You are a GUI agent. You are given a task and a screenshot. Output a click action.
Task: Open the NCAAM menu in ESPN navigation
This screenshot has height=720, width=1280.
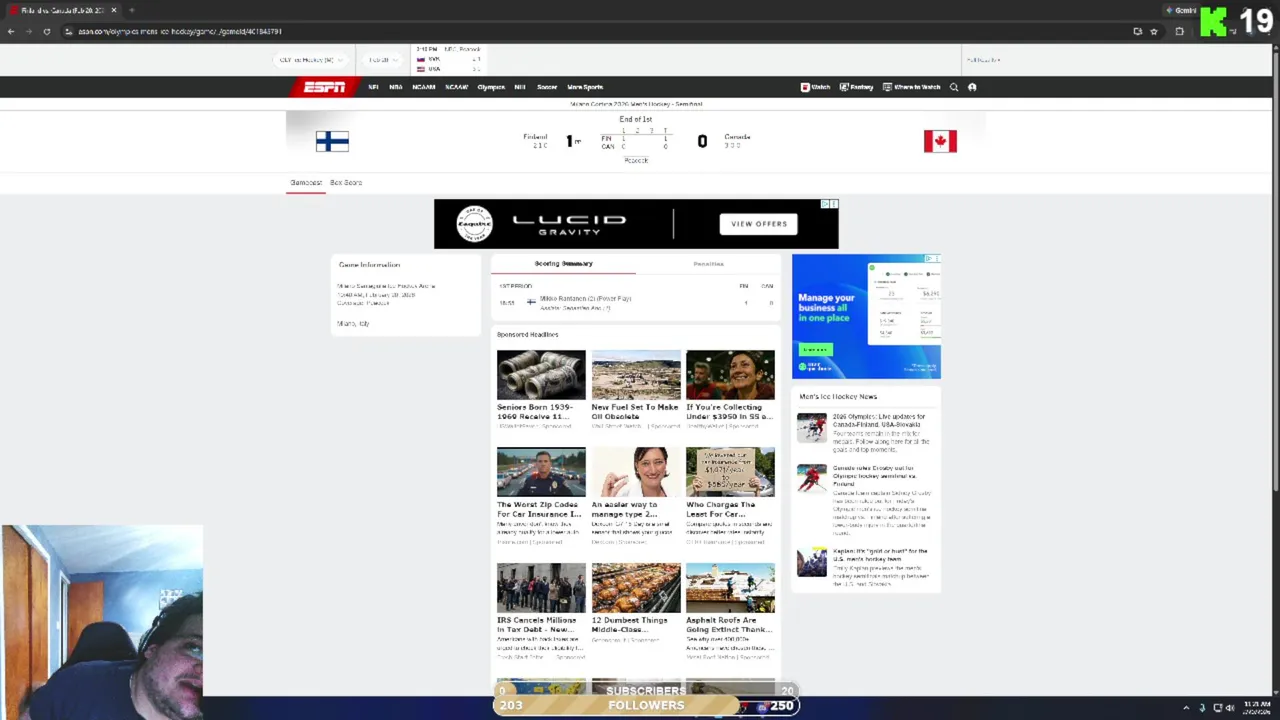pyautogui.click(x=424, y=87)
